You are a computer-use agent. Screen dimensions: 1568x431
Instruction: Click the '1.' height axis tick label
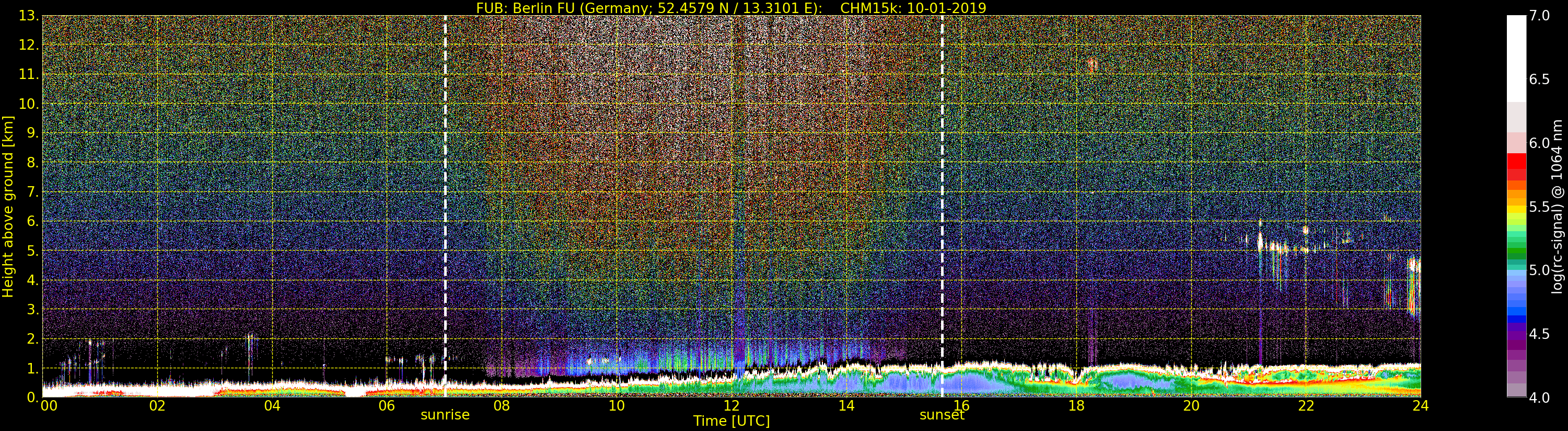33,368
